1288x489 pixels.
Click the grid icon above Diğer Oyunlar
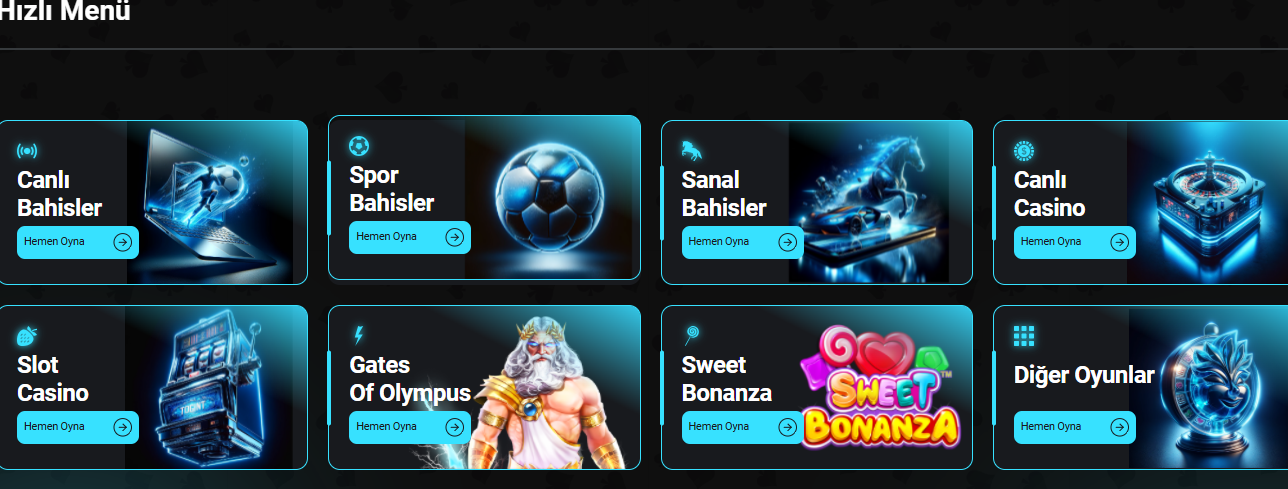click(1024, 336)
